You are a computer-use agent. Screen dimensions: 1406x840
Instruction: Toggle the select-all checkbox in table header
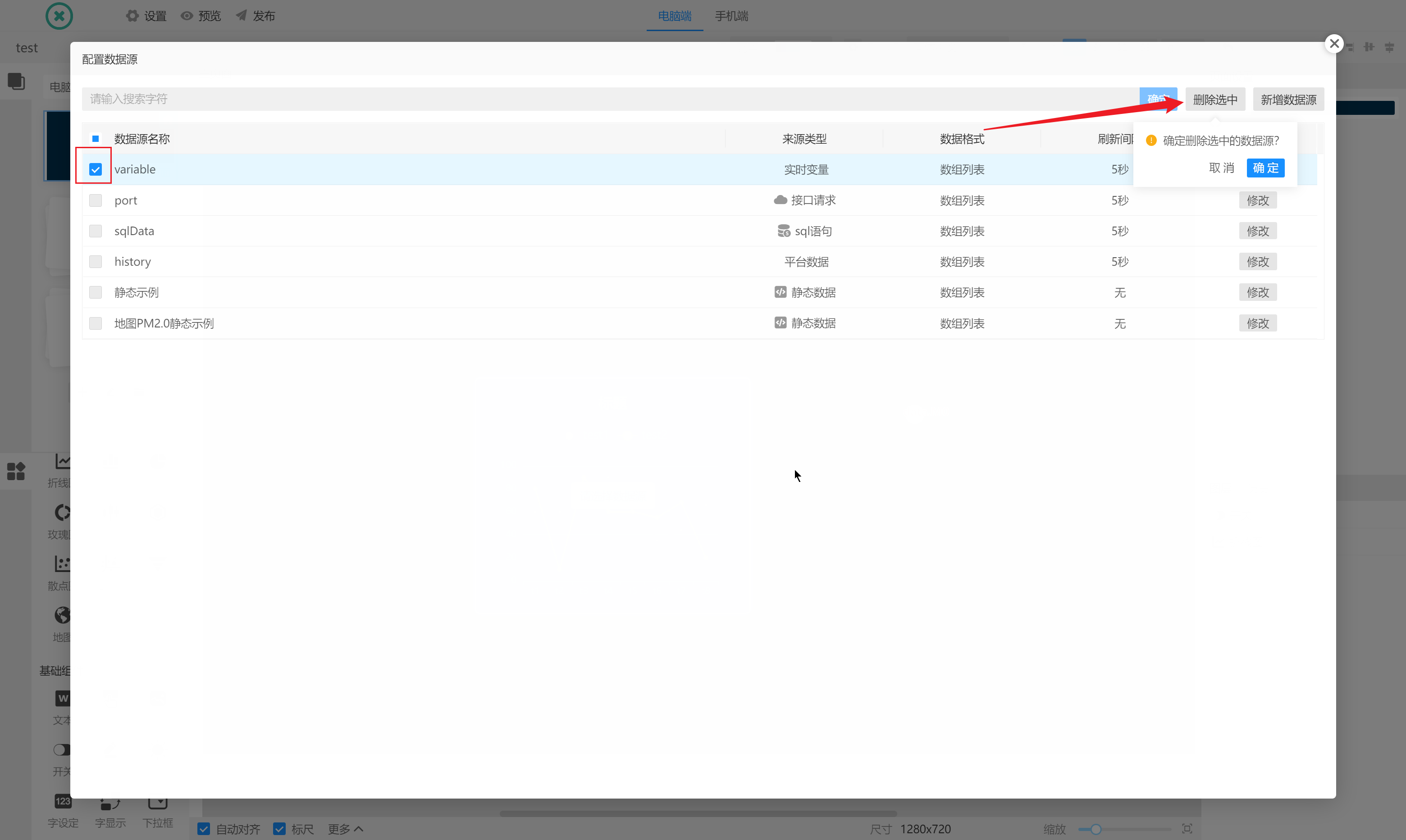tap(95, 139)
